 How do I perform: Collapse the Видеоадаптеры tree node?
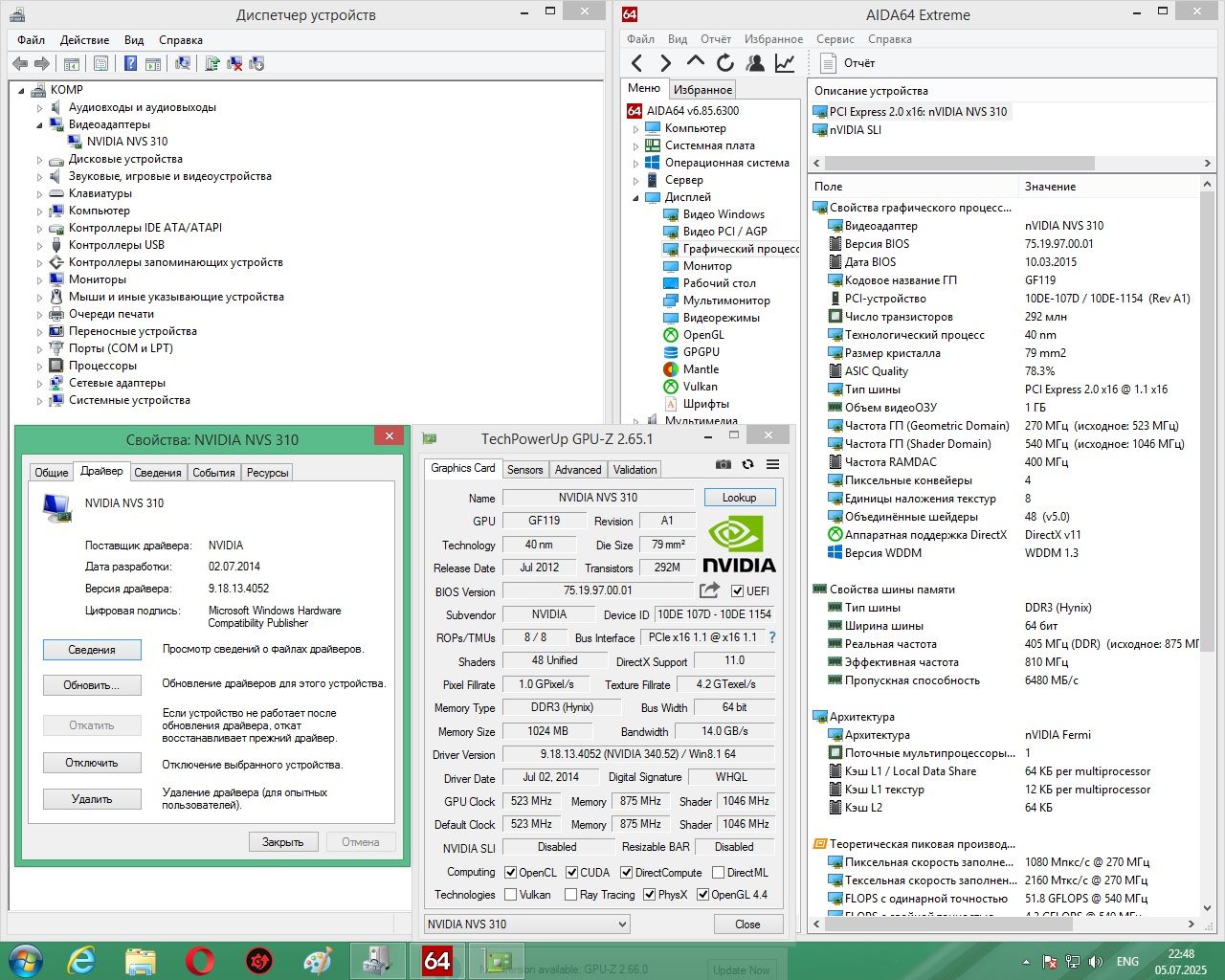(x=40, y=125)
